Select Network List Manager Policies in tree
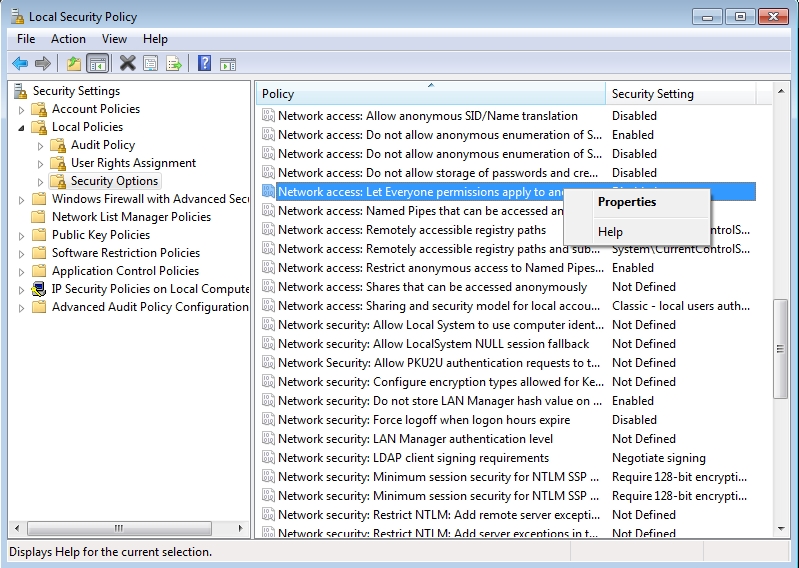 [x=131, y=217]
